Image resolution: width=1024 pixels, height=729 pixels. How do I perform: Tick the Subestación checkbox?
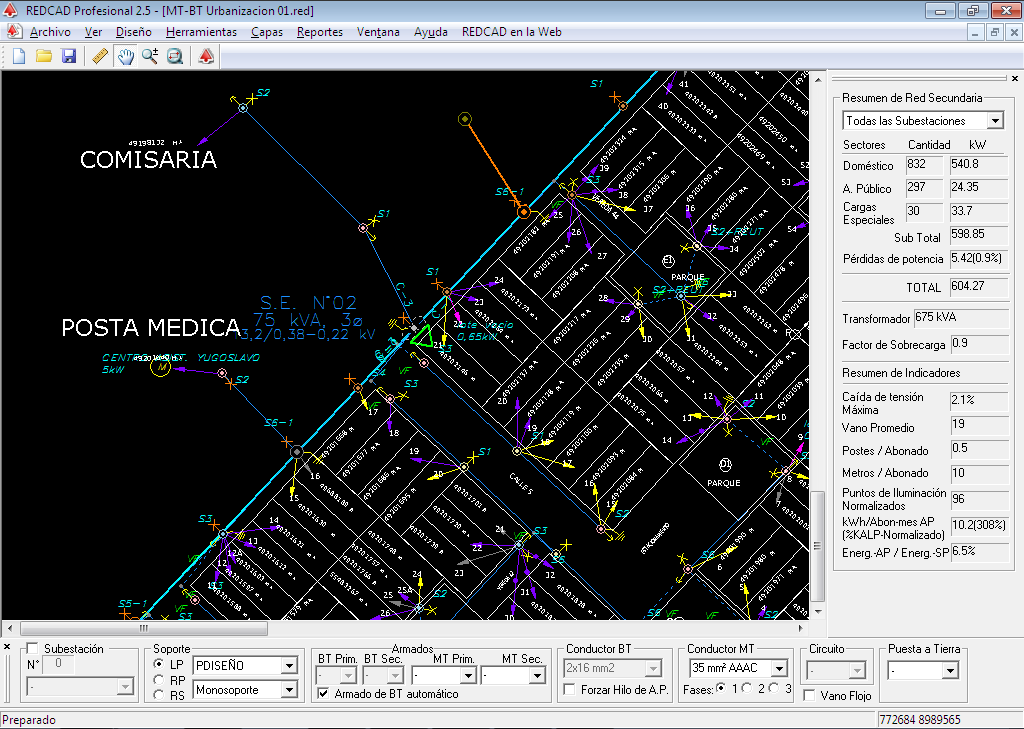tap(32, 649)
